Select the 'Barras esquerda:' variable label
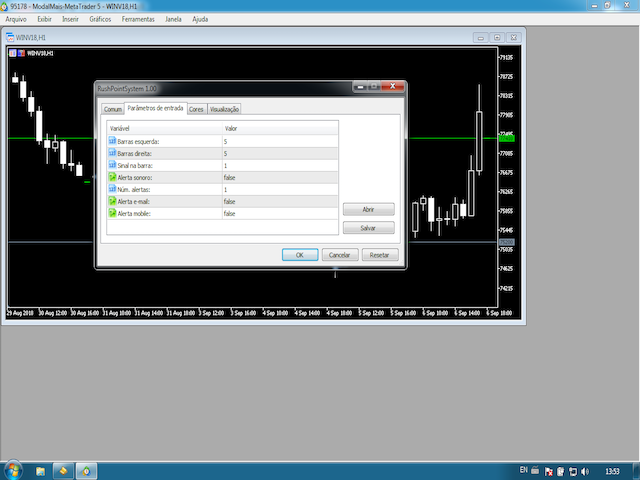The width and height of the screenshot is (640, 480). [x=138, y=142]
